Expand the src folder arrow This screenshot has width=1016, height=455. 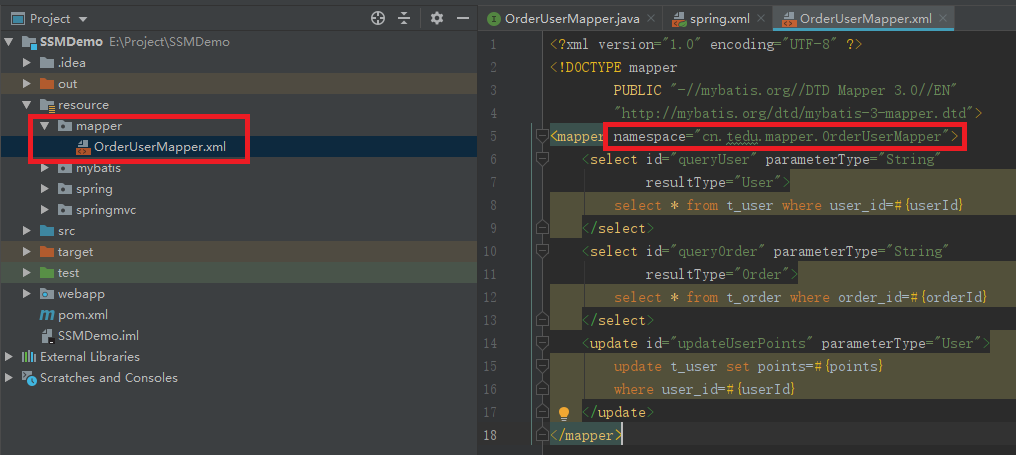[27, 231]
